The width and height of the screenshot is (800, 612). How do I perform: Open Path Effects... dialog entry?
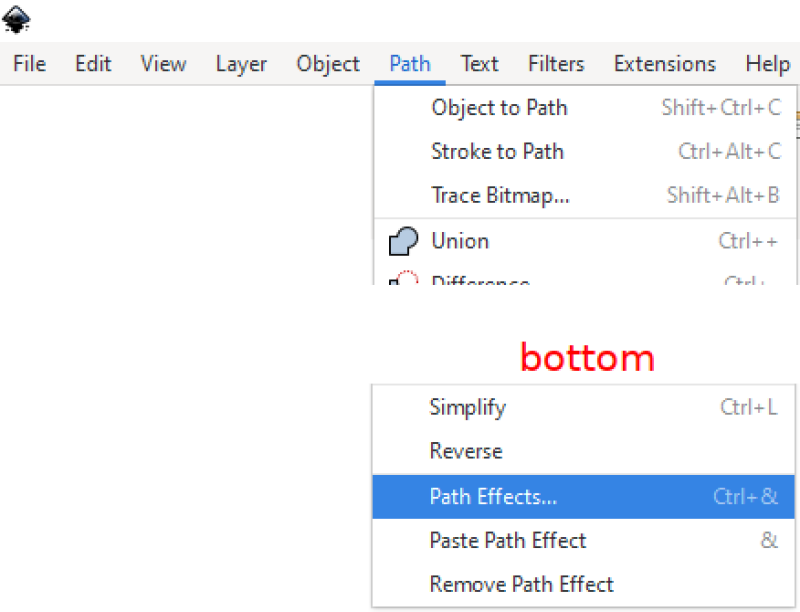584,497
